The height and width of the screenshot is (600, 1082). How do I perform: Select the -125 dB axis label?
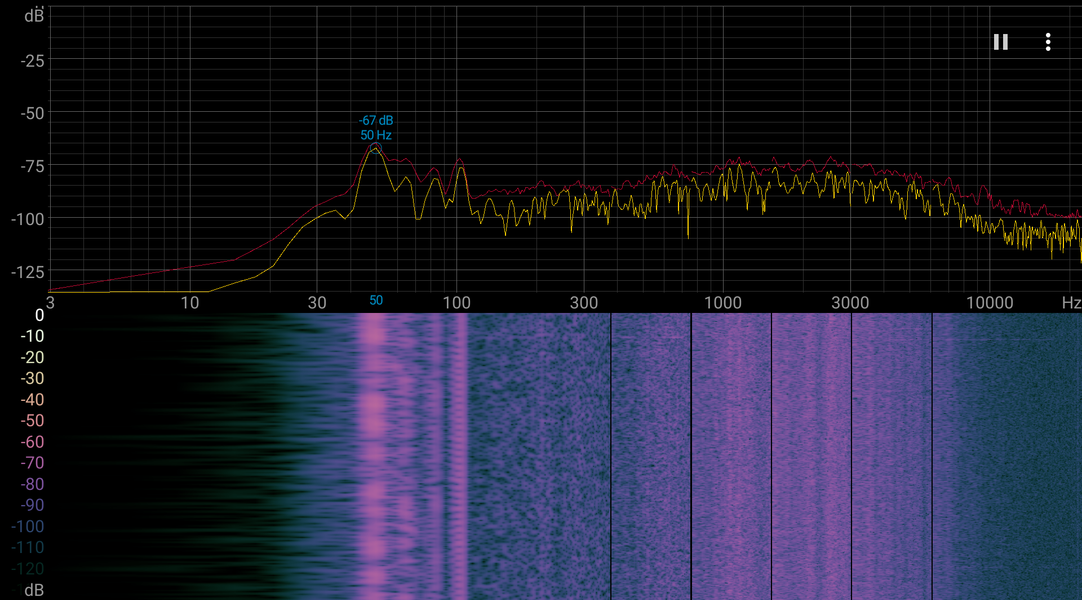pyautogui.click(x=28, y=272)
